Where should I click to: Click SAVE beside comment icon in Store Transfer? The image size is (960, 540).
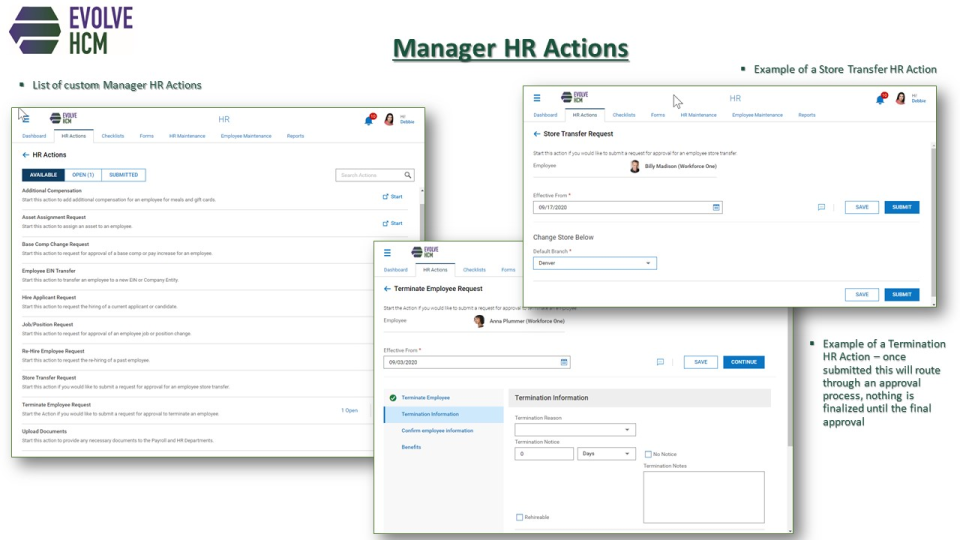861,207
